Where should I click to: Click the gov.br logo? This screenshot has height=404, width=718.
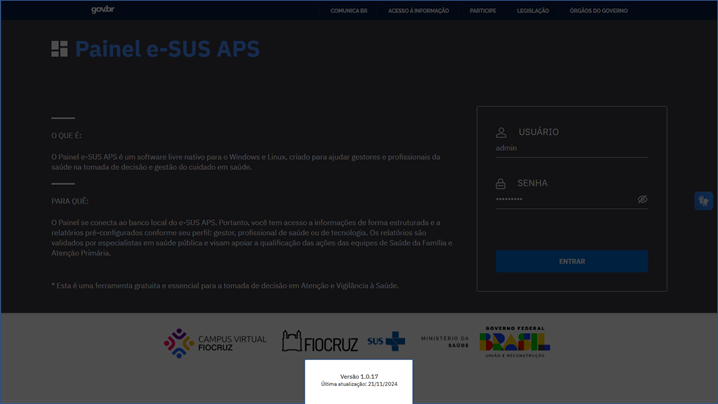(x=103, y=10)
